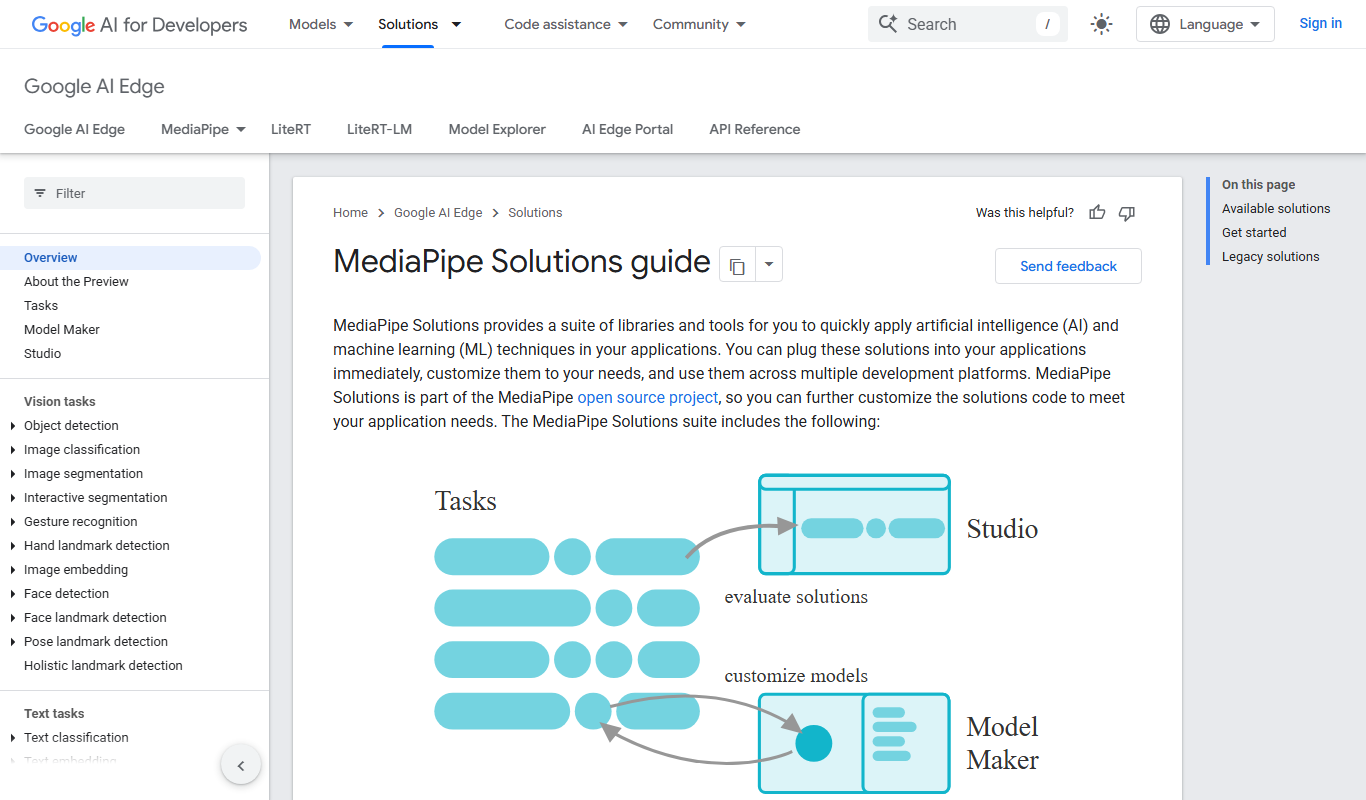The image size is (1366, 800).
Task: Open the Model Explorer tab
Action: pyautogui.click(x=497, y=129)
